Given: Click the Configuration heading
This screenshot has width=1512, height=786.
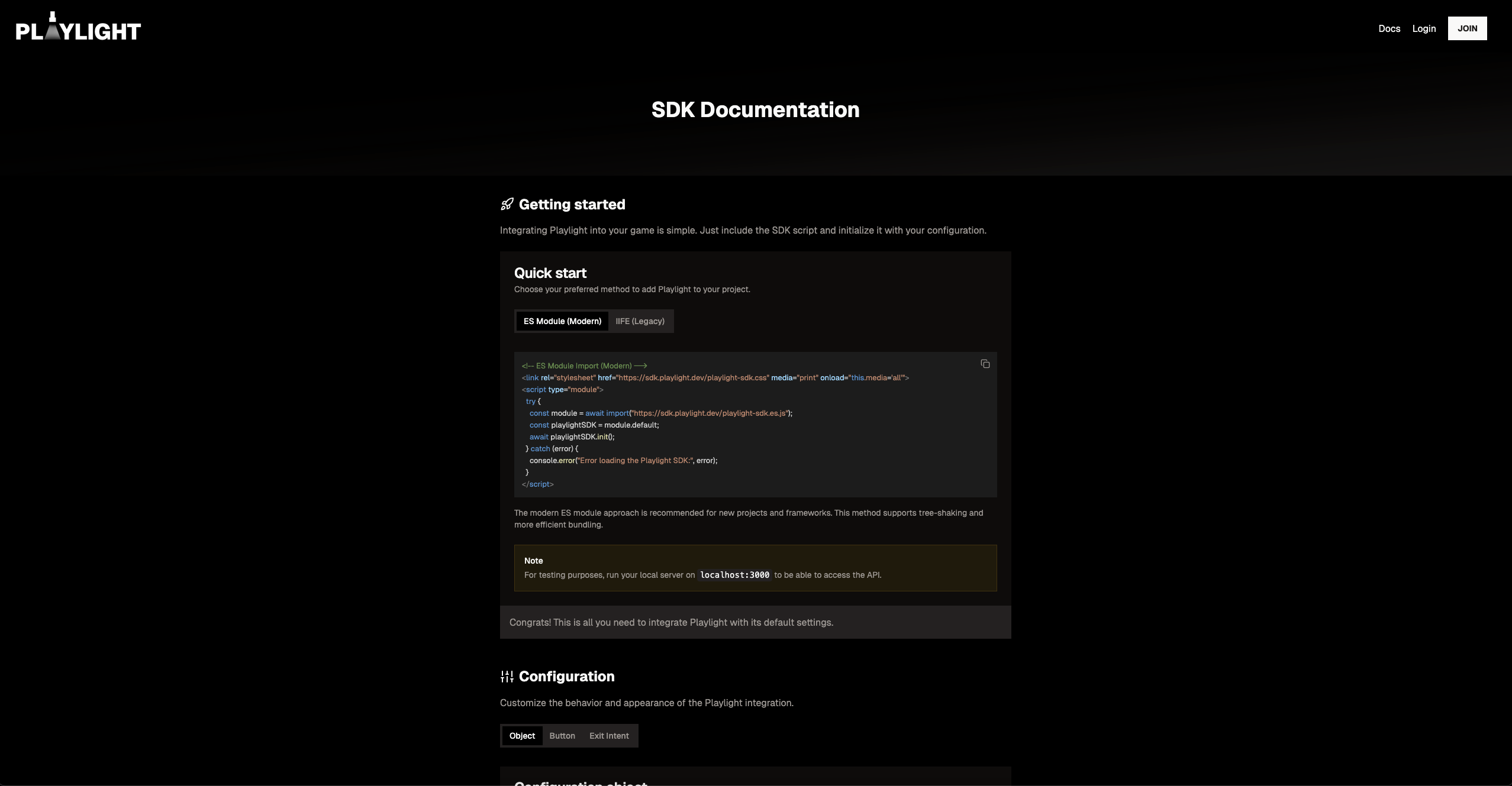Looking at the screenshot, I should (x=566, y=676).
